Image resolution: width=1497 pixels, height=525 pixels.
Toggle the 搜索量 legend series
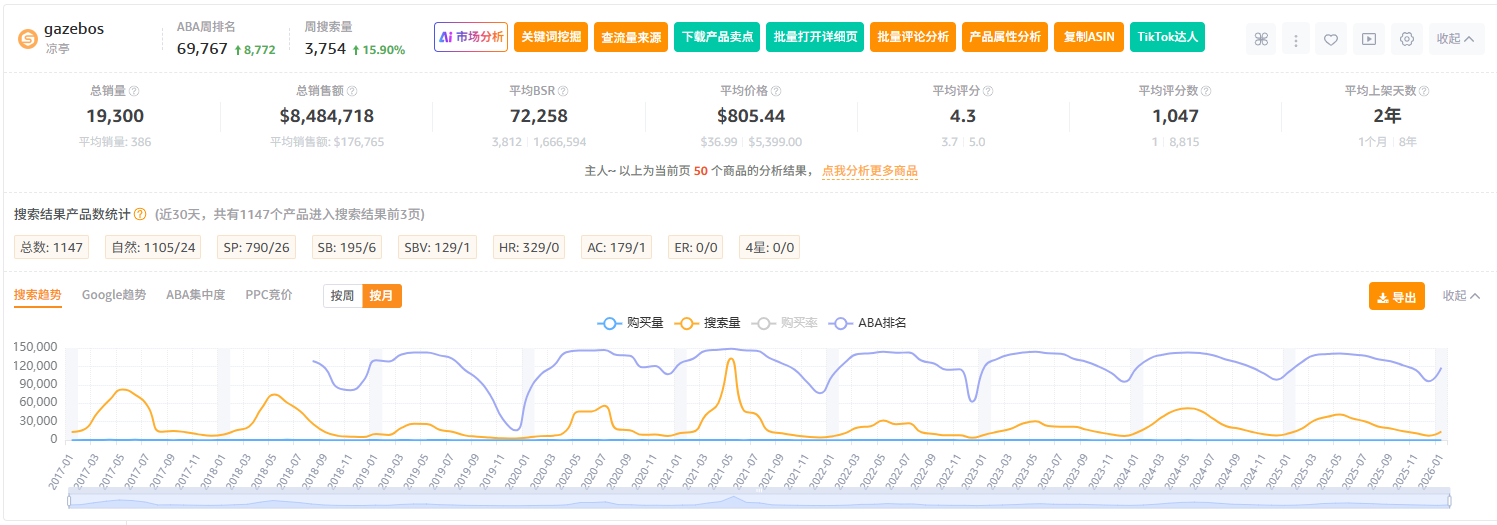[x=709, y=323]
